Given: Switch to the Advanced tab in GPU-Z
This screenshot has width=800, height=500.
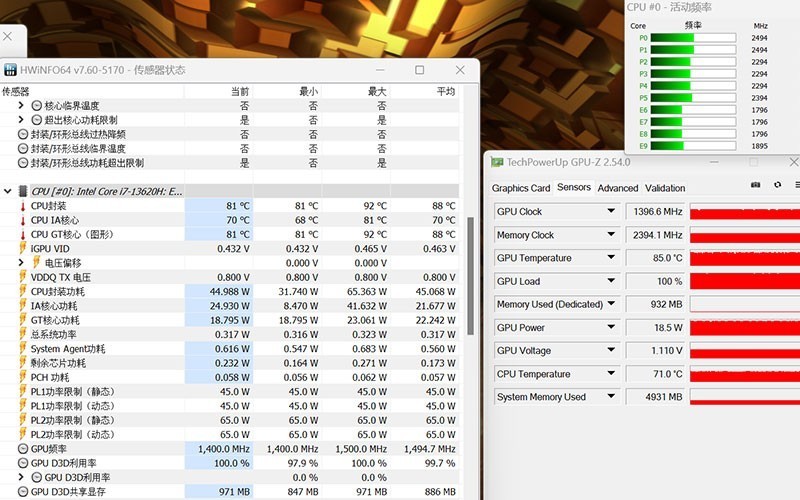Looking at the screenshot, I should coord(617,188).
